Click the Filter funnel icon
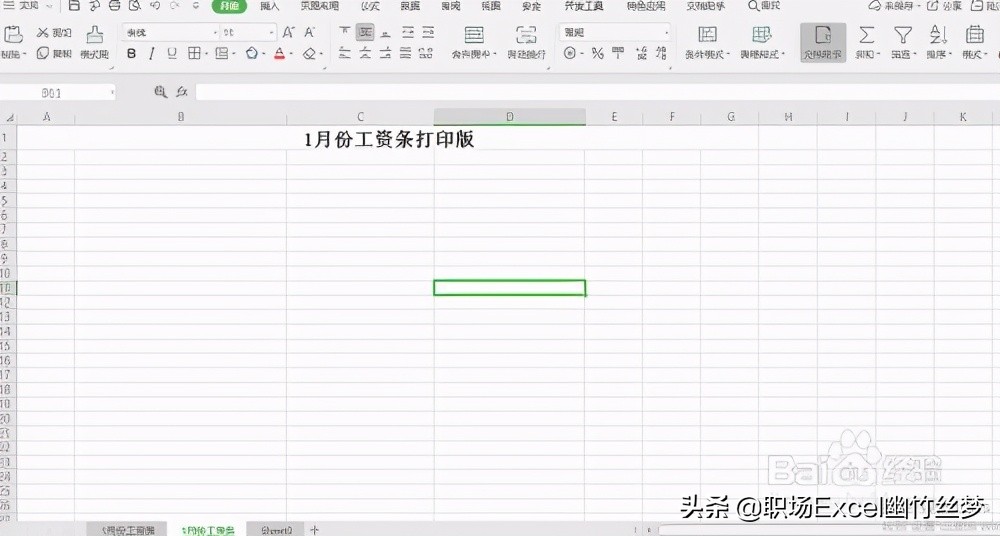This screenshot has height=536, width=1000. point(902,35)
